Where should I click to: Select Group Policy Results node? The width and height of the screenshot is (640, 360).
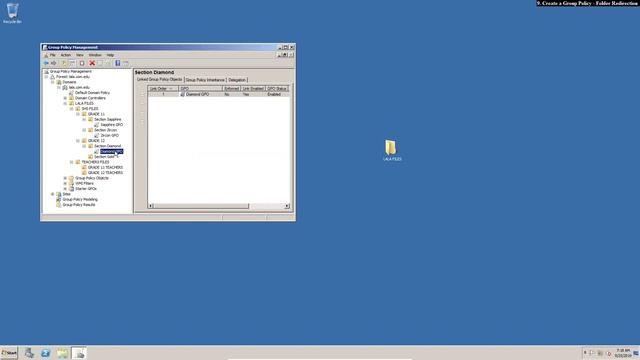78,204
